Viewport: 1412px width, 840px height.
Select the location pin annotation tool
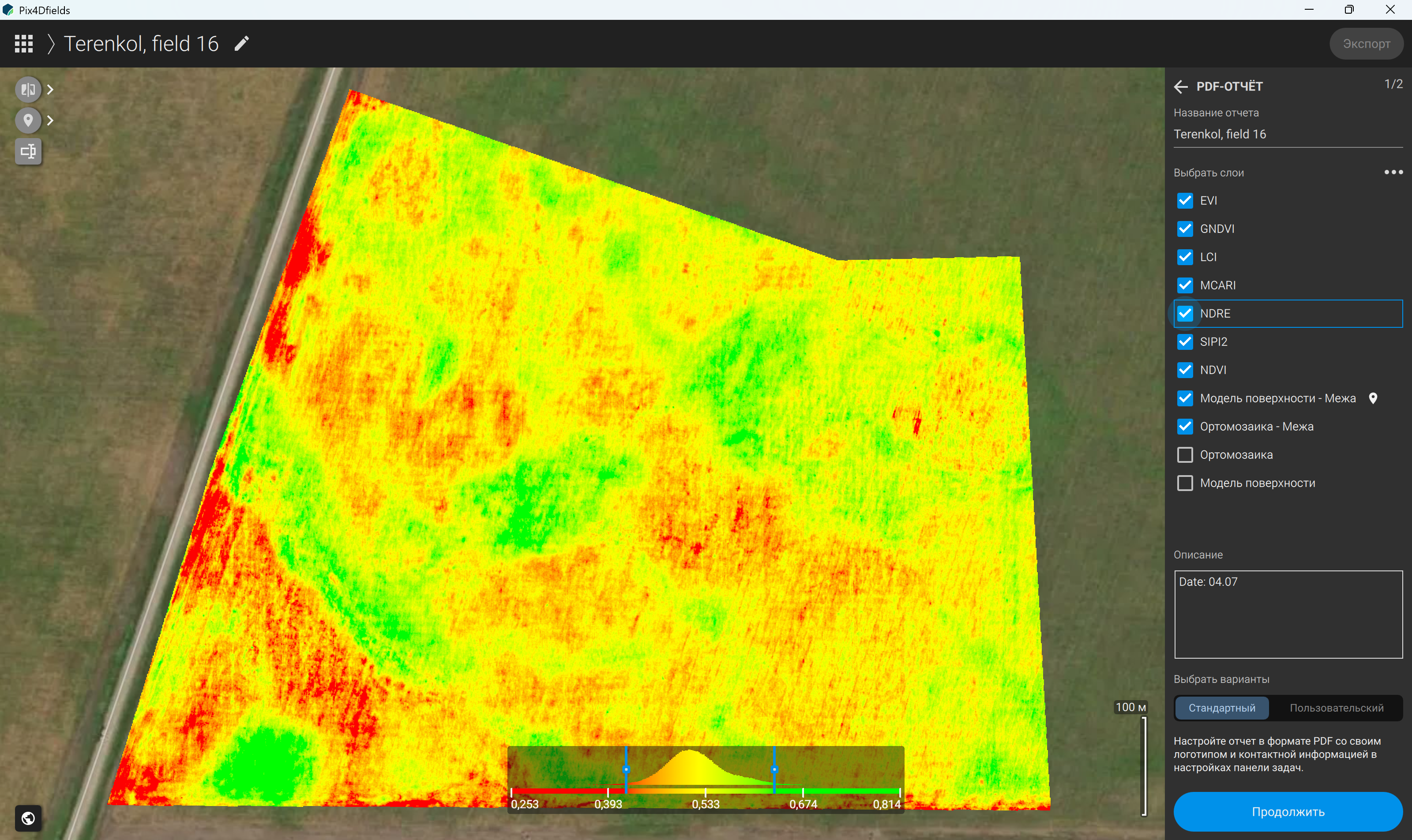coord(28,120)
